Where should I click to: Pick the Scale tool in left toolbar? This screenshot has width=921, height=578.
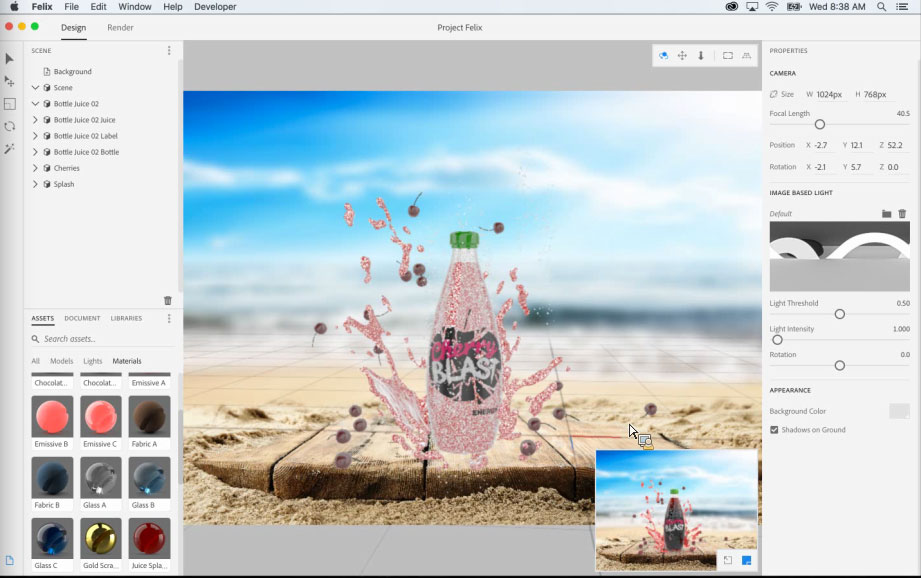9,104
